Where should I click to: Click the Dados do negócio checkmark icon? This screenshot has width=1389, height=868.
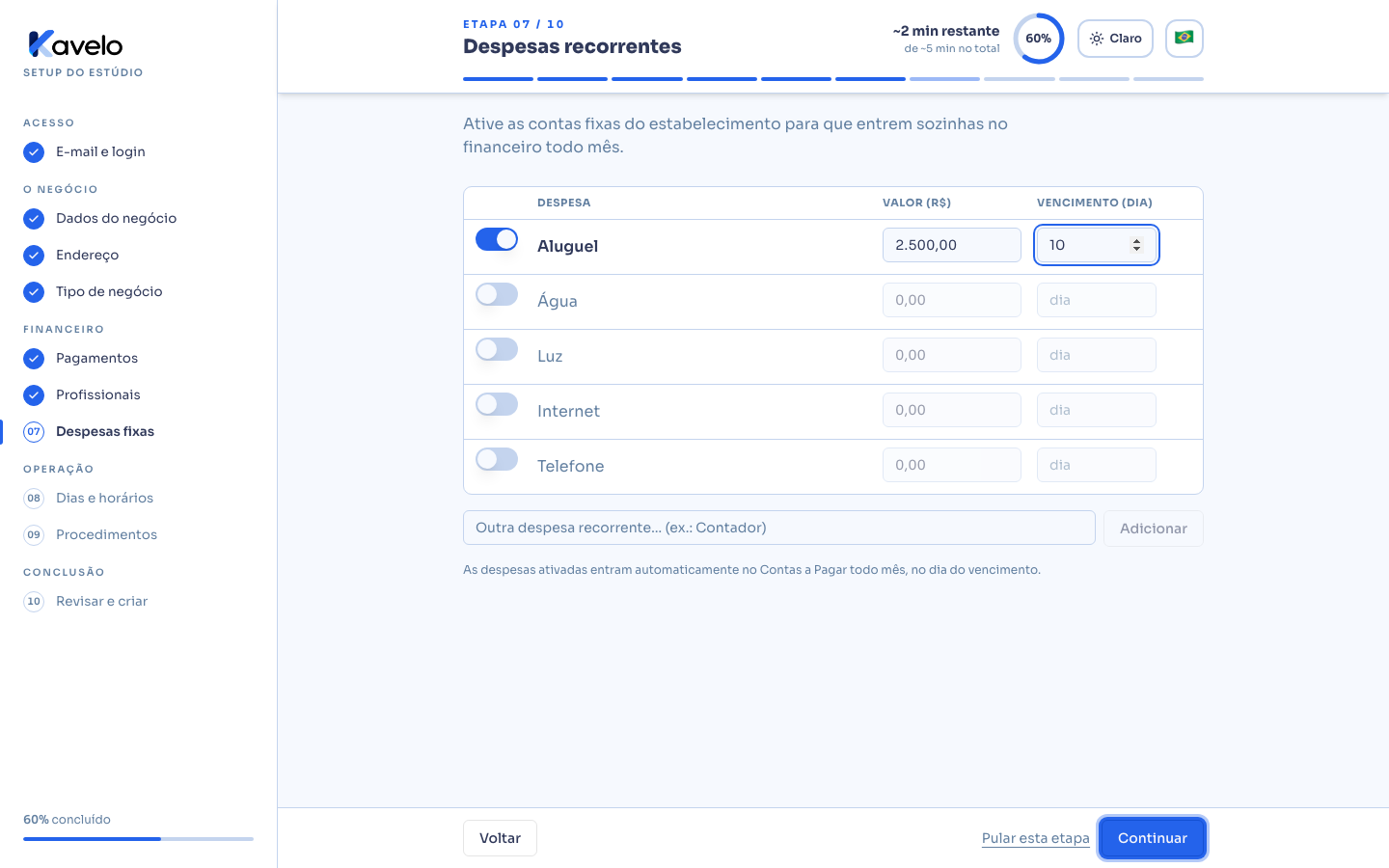34,219
